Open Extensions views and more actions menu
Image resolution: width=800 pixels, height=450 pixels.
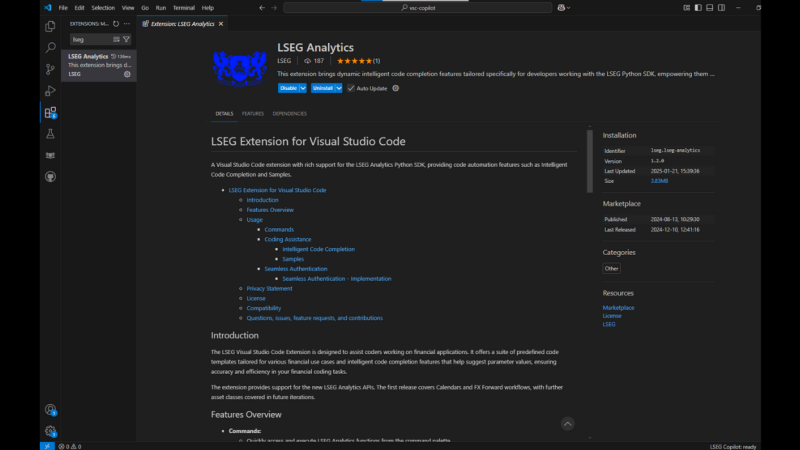click(127, 23)
